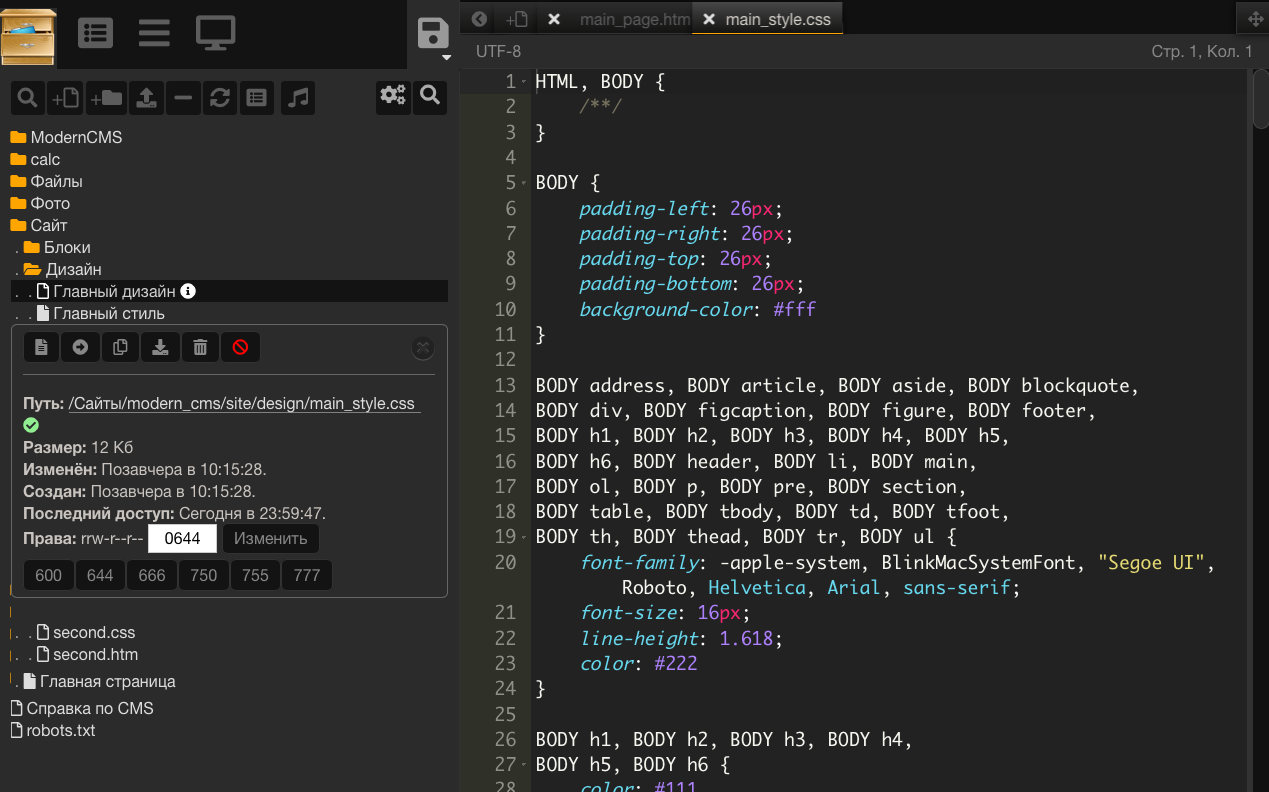1269x792 pixels.
Task: Set permissions using the 755 preset button
Action: pyautogui.click(x=255, y=575)
